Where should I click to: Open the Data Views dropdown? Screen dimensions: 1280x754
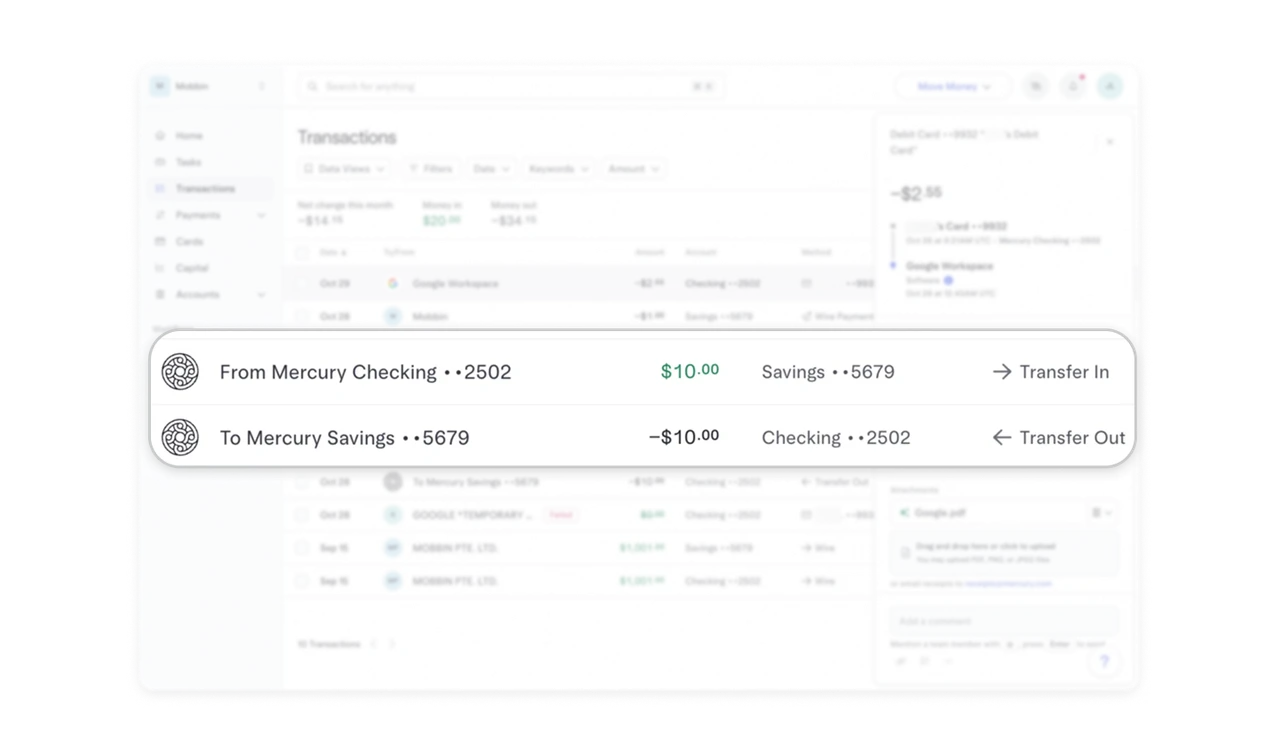click(344, 169)
